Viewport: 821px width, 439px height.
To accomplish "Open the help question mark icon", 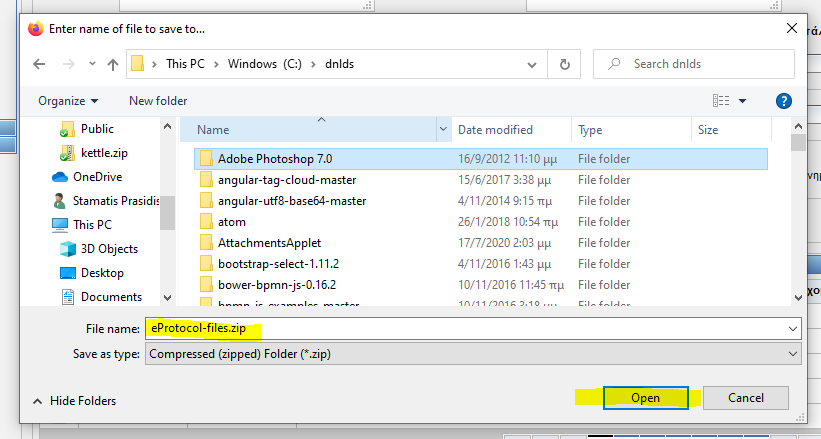I will pos(784,101).
